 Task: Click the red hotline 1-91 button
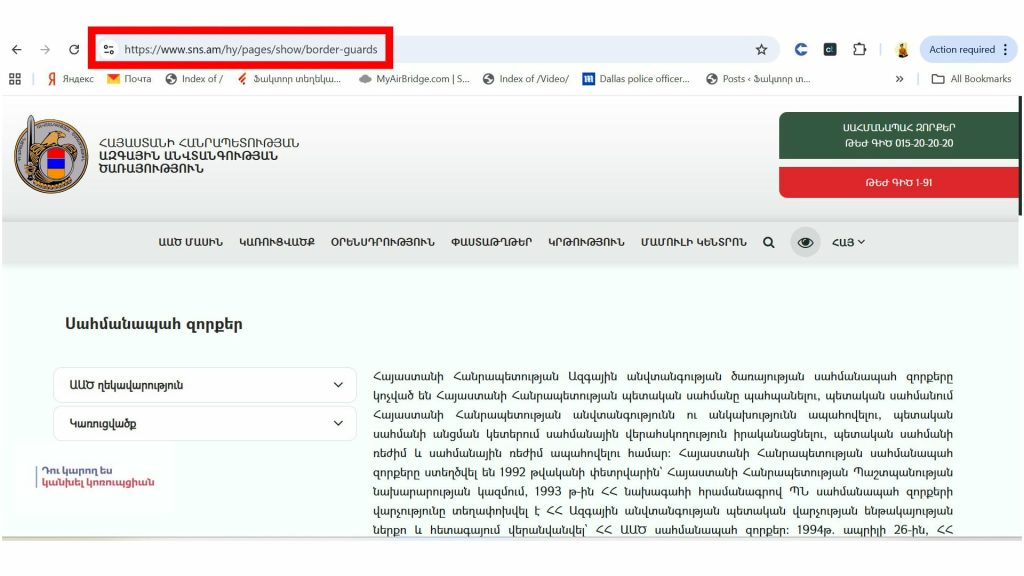pos(897,183)
